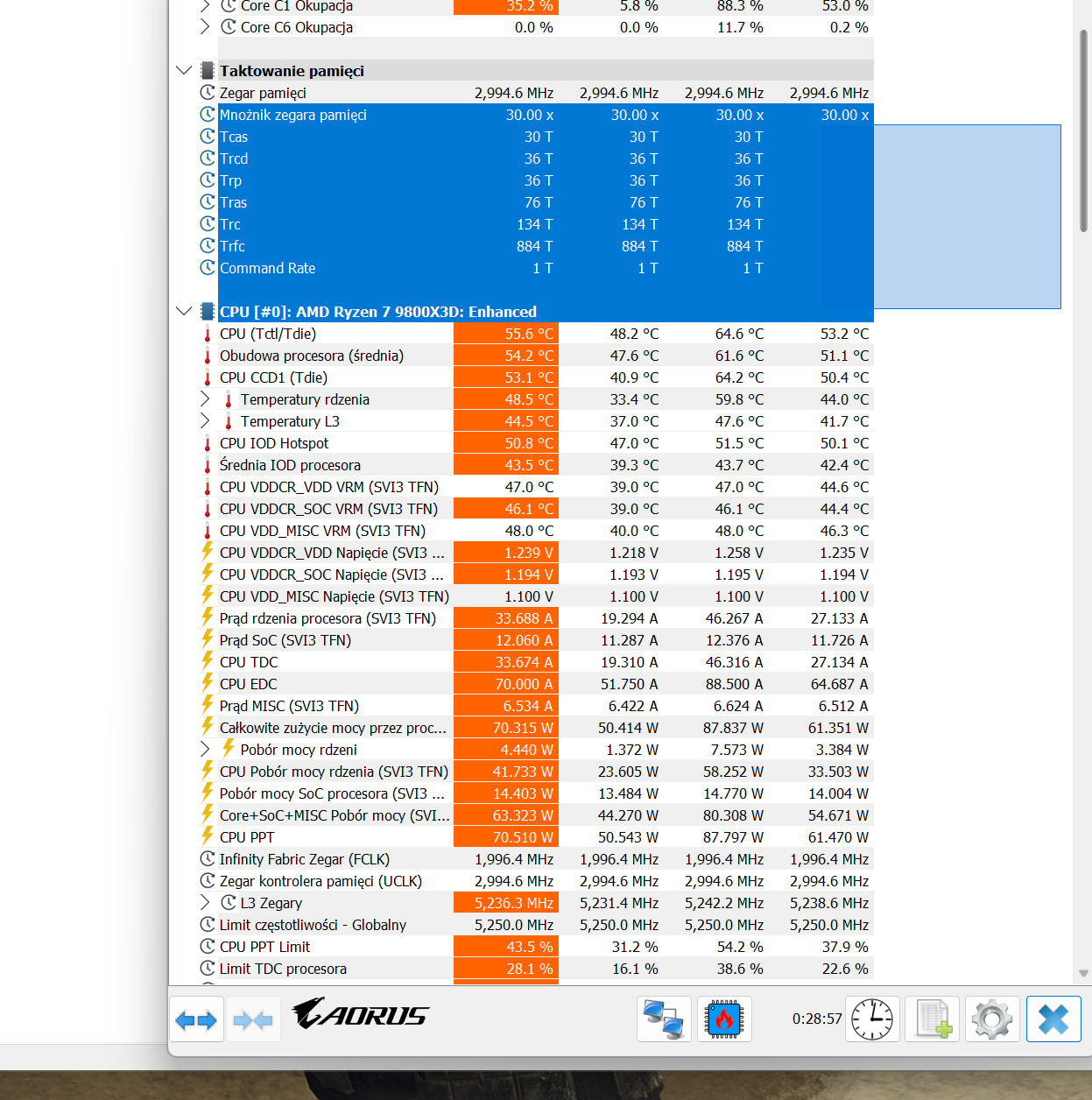Click the AORUS logo
The height and width of the screenshot is (1100, 1092).
click(x=360, y=1014)
